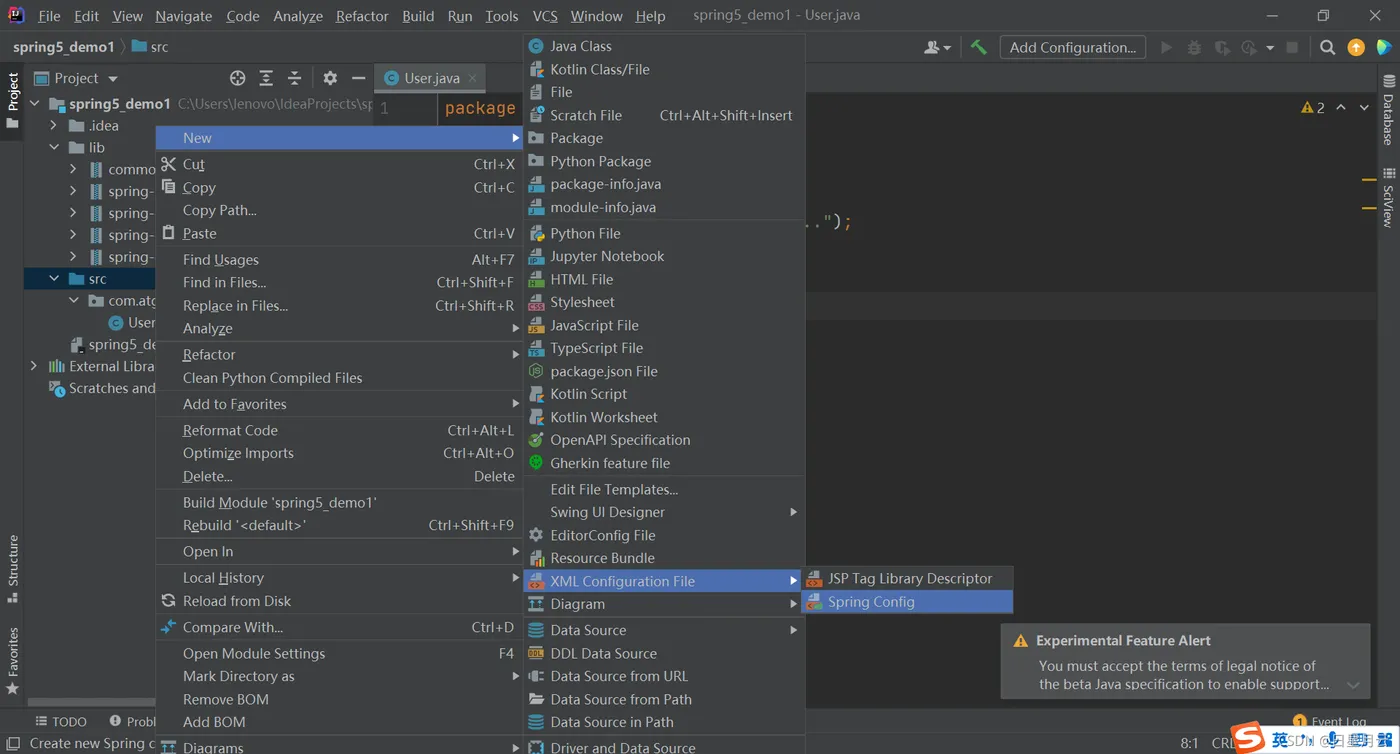
Task: Toggle the Project tool window side tab
Action: pyautogui.click(x=12, y=100)
